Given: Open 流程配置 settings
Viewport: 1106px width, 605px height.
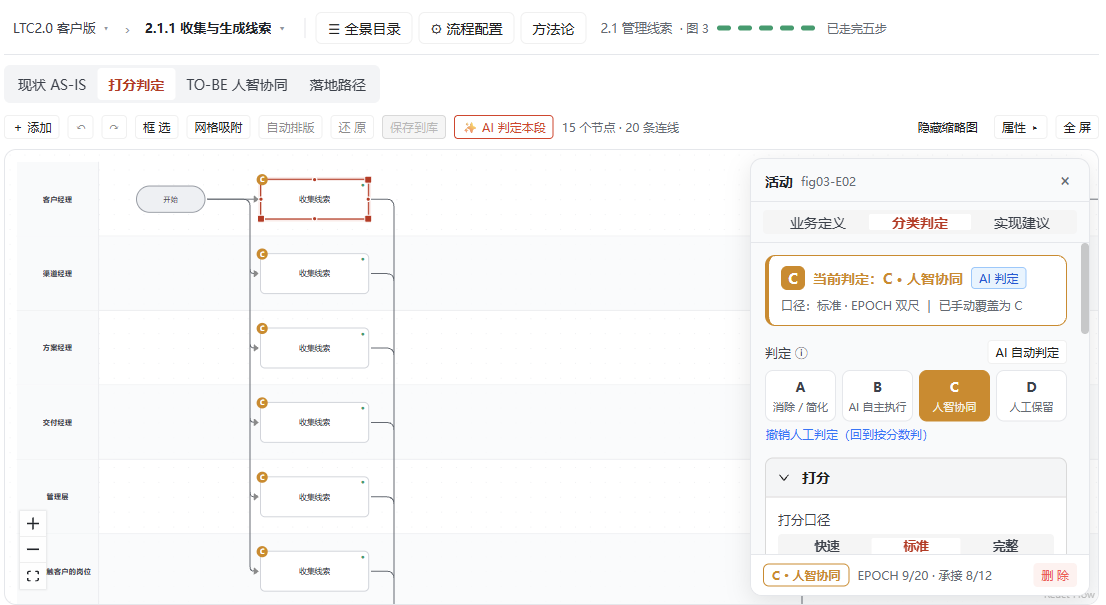Looking at the screenshot, I should (466, 29).
